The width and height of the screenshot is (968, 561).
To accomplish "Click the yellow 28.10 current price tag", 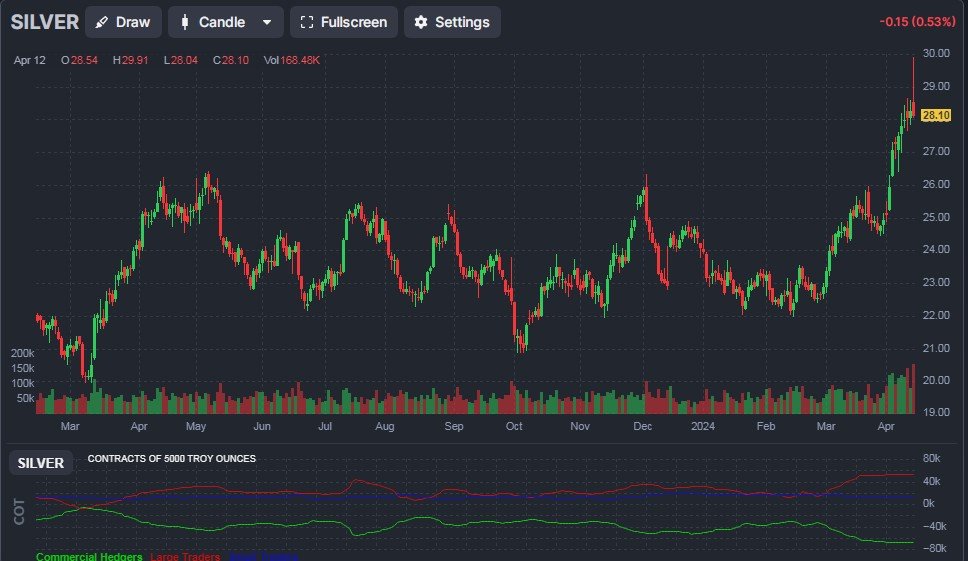I will 935,115.
